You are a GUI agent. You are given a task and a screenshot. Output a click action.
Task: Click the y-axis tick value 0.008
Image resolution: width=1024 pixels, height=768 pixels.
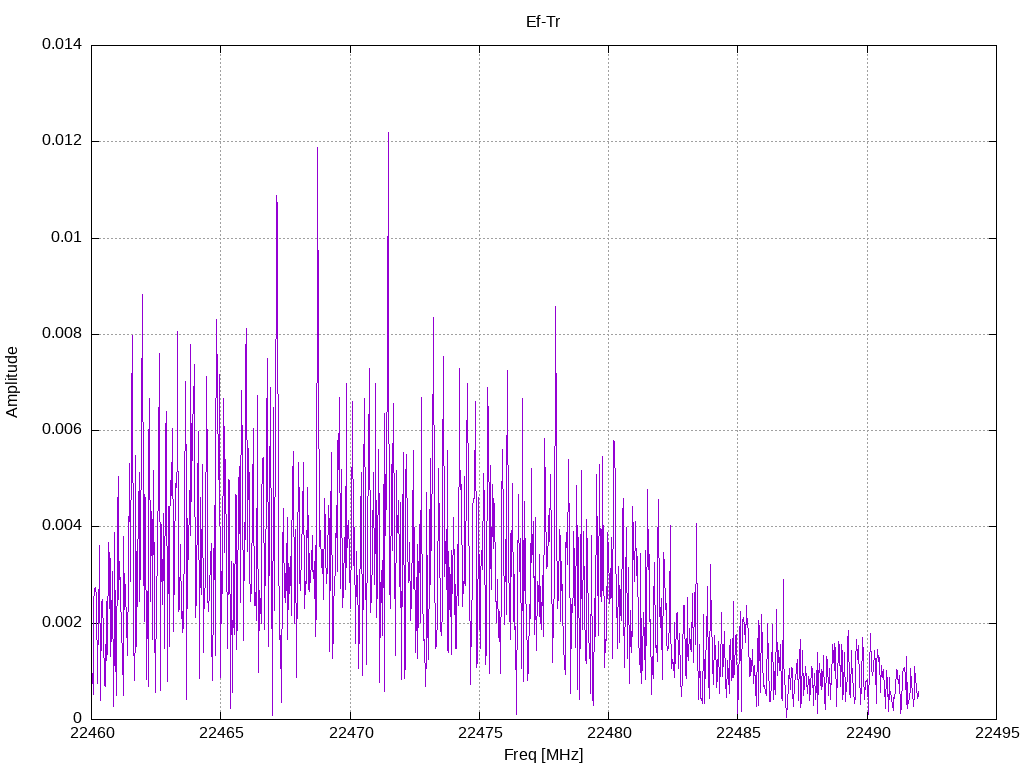pyautogui.click(x=62, y=333)
